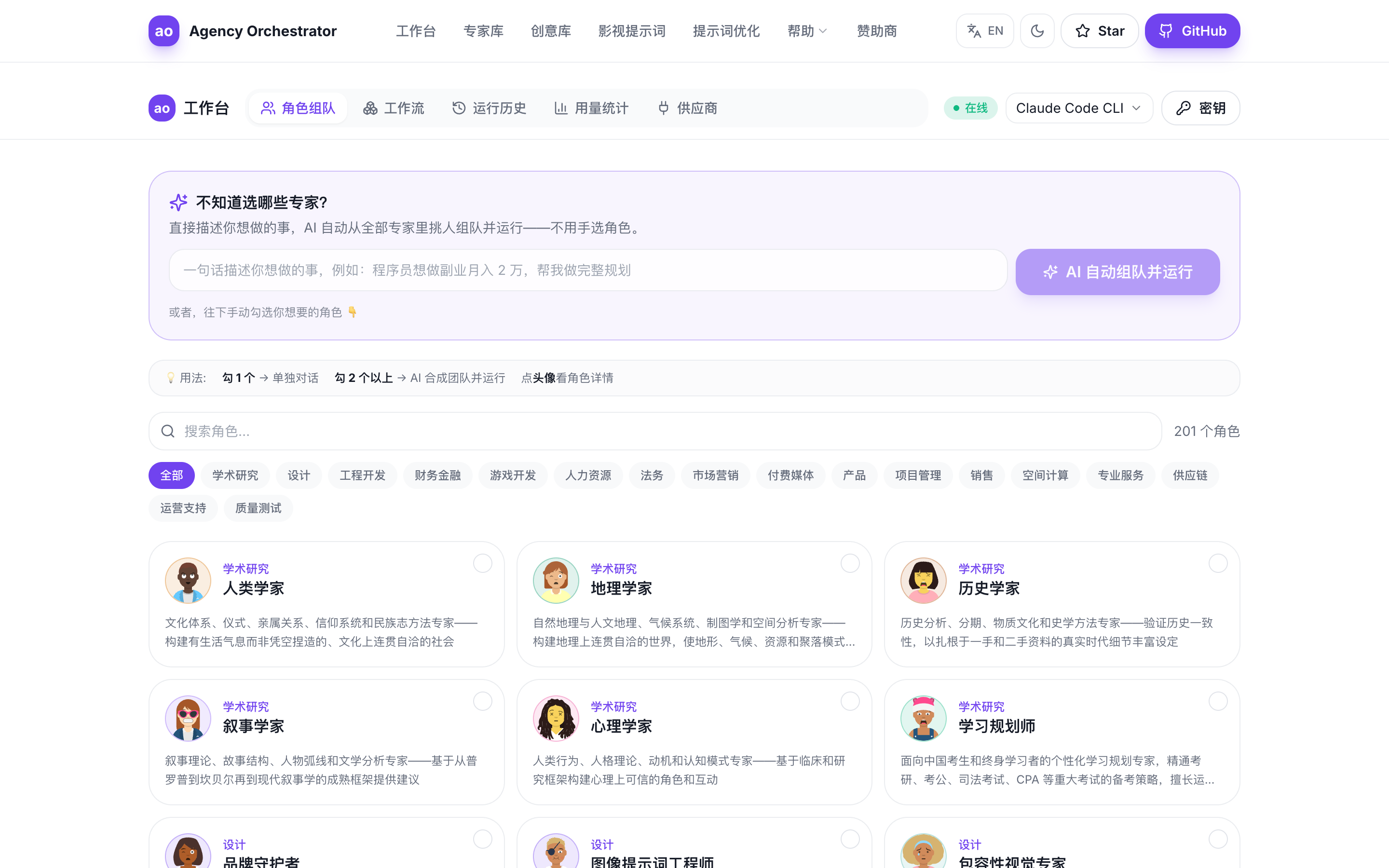Open the Claude Code CLI provider dropdown
The image size is (1389, 868).
(x=1079, y=108)
